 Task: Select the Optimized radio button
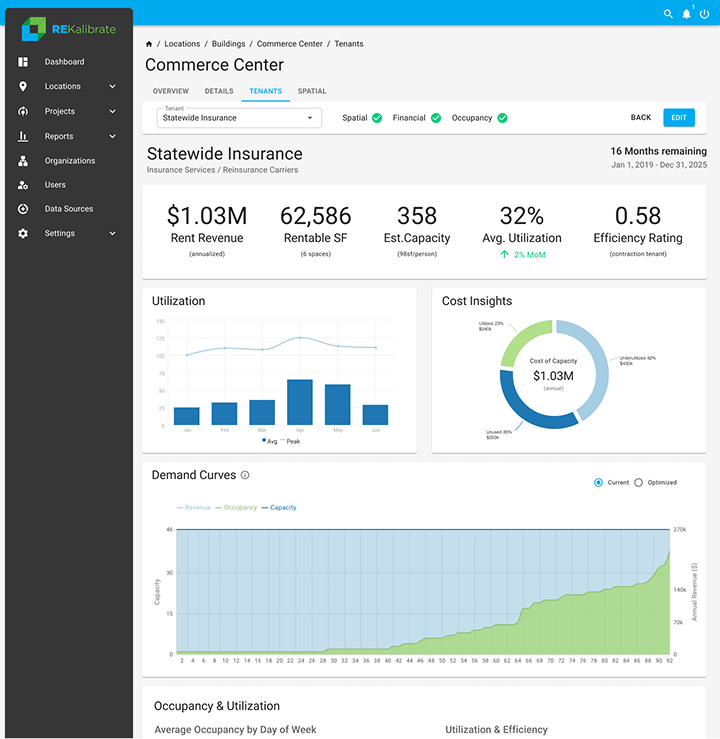(638, 483)
